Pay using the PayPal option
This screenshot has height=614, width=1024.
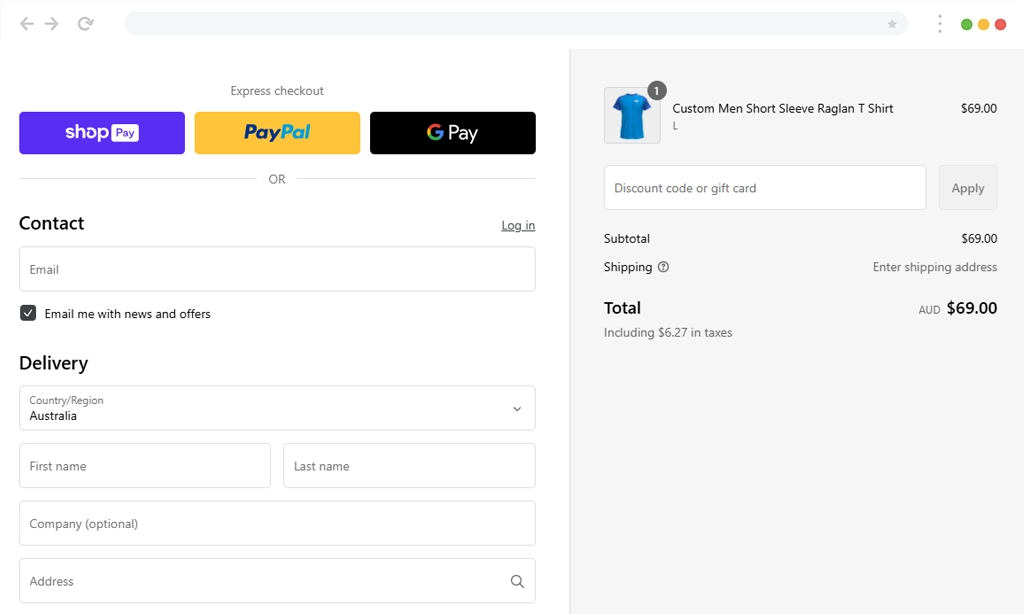(277, 132)
